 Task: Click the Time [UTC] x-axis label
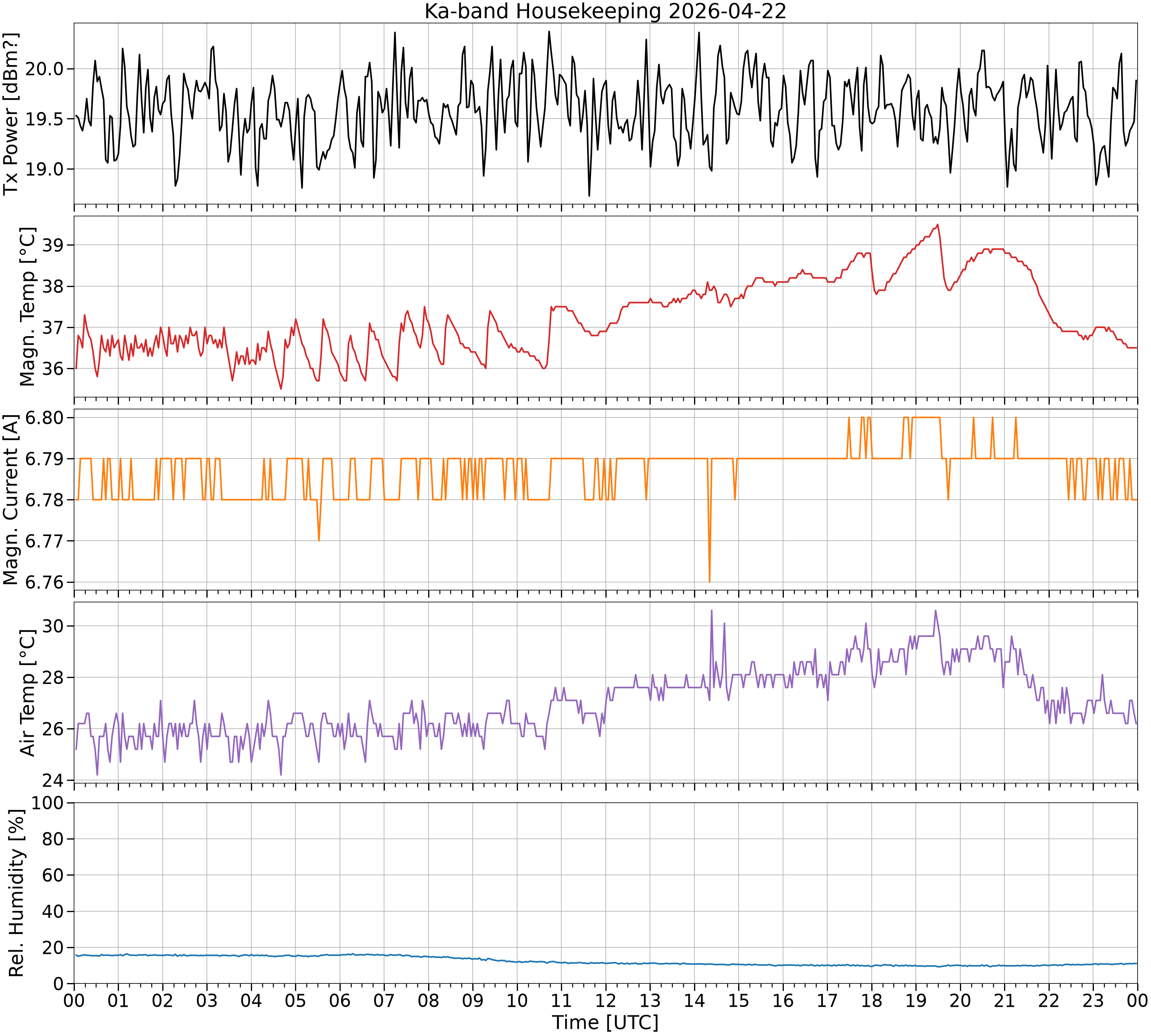pyautogui.click(x=605, y=1022)
